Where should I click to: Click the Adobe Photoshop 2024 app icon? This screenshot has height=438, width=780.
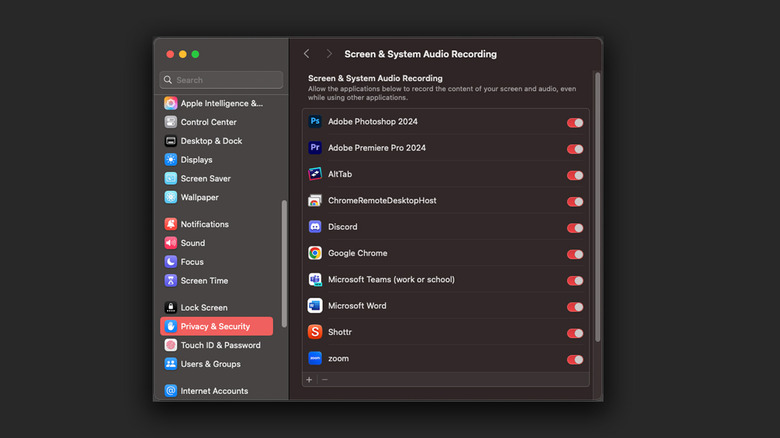pos(315,122)
